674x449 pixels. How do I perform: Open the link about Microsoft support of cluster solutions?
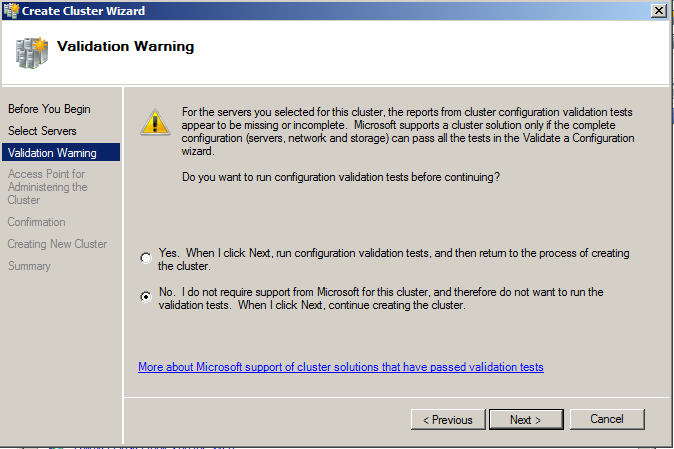click(x=341, y=367)
